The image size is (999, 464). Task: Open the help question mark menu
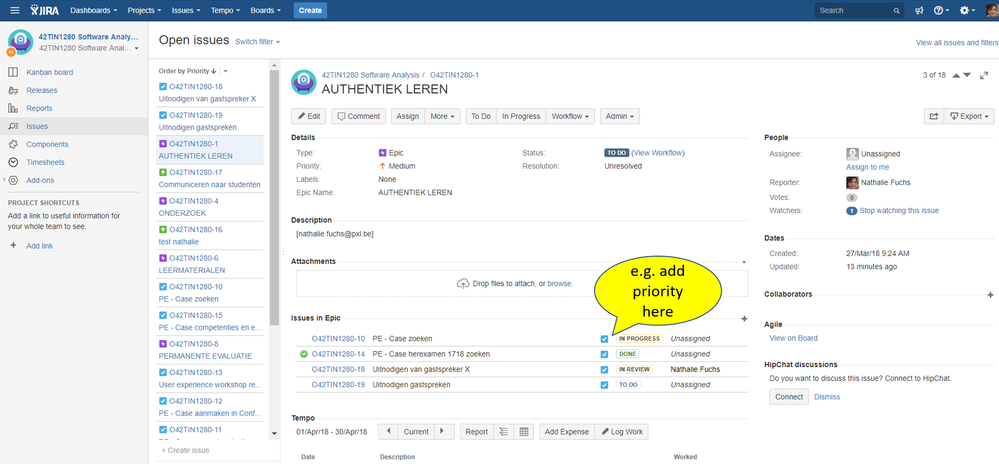[941, 10]
